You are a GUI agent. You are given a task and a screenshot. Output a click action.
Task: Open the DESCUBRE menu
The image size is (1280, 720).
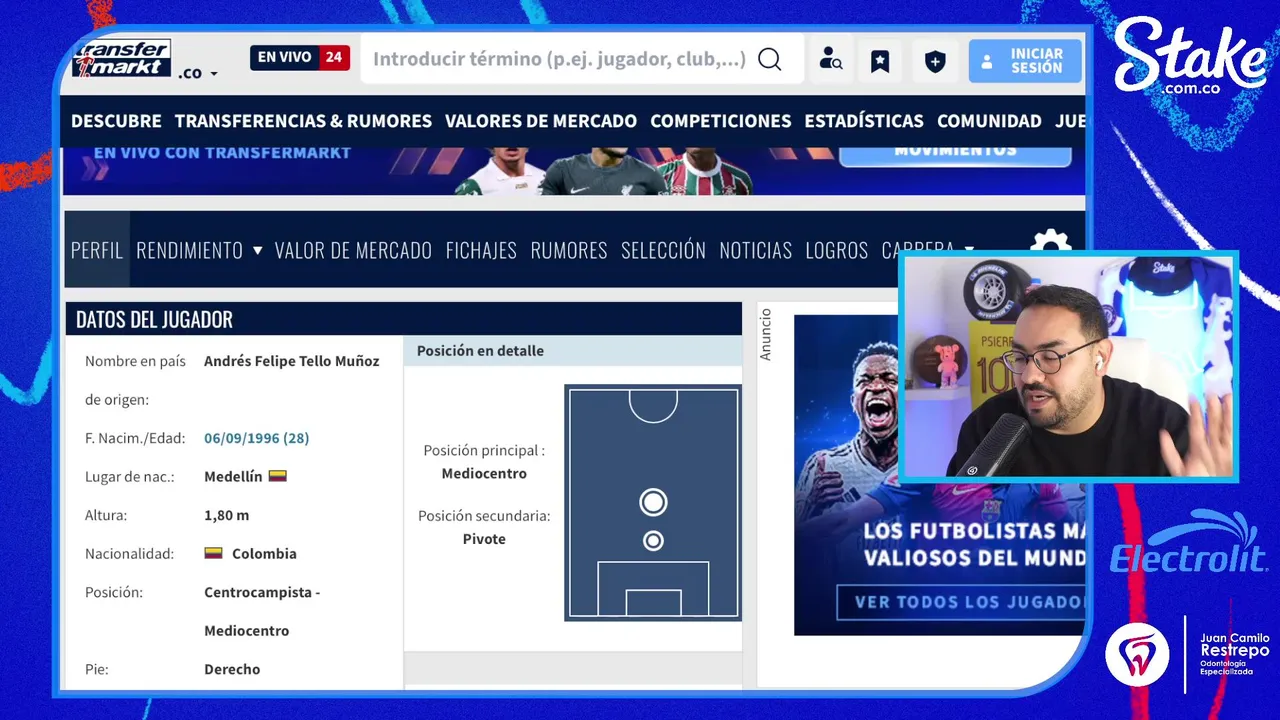(x=116, y=121)
